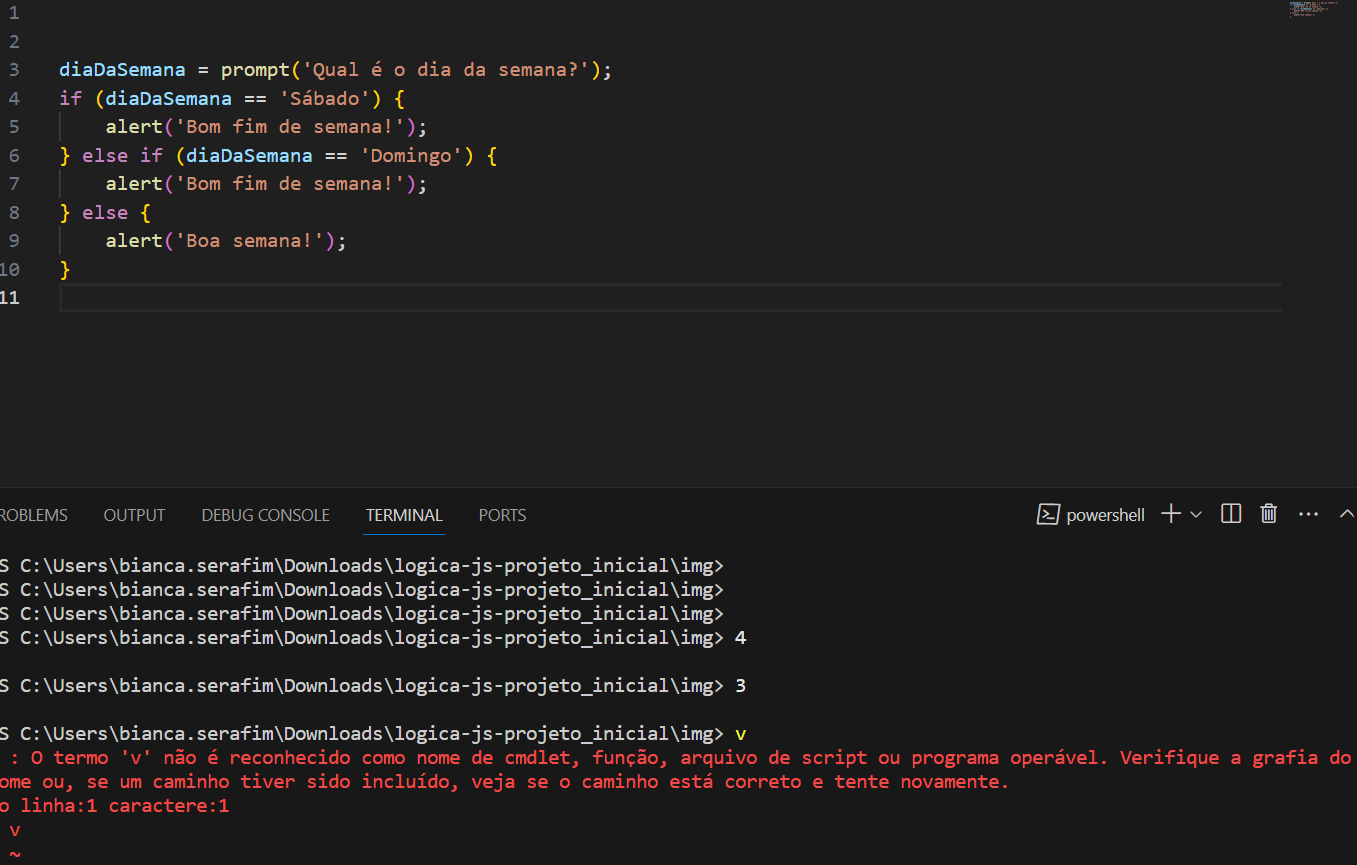The height and width of the screenshot is (865, 1357).
Task: Click line number 5 in the gutter
Action: point(13,127)
